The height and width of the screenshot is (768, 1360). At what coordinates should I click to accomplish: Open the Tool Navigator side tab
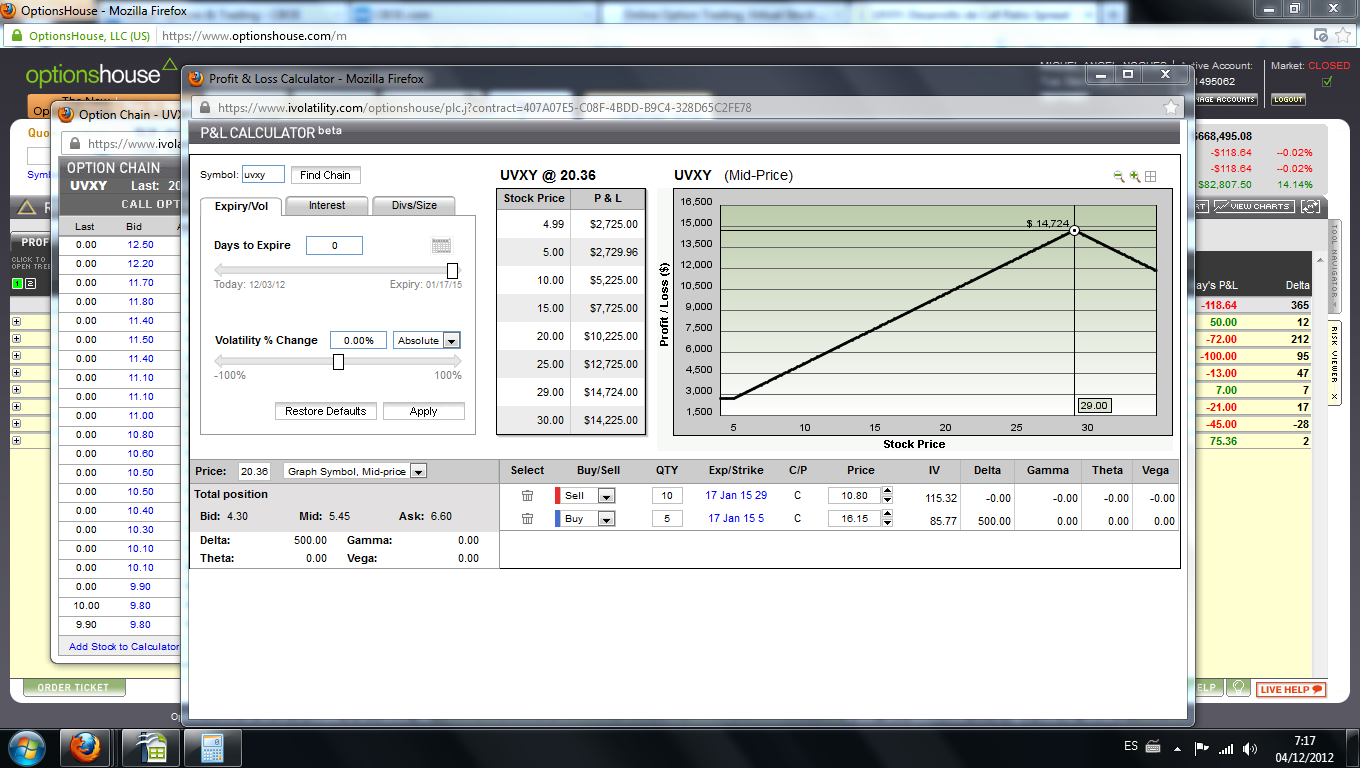tap(1333, 266)
